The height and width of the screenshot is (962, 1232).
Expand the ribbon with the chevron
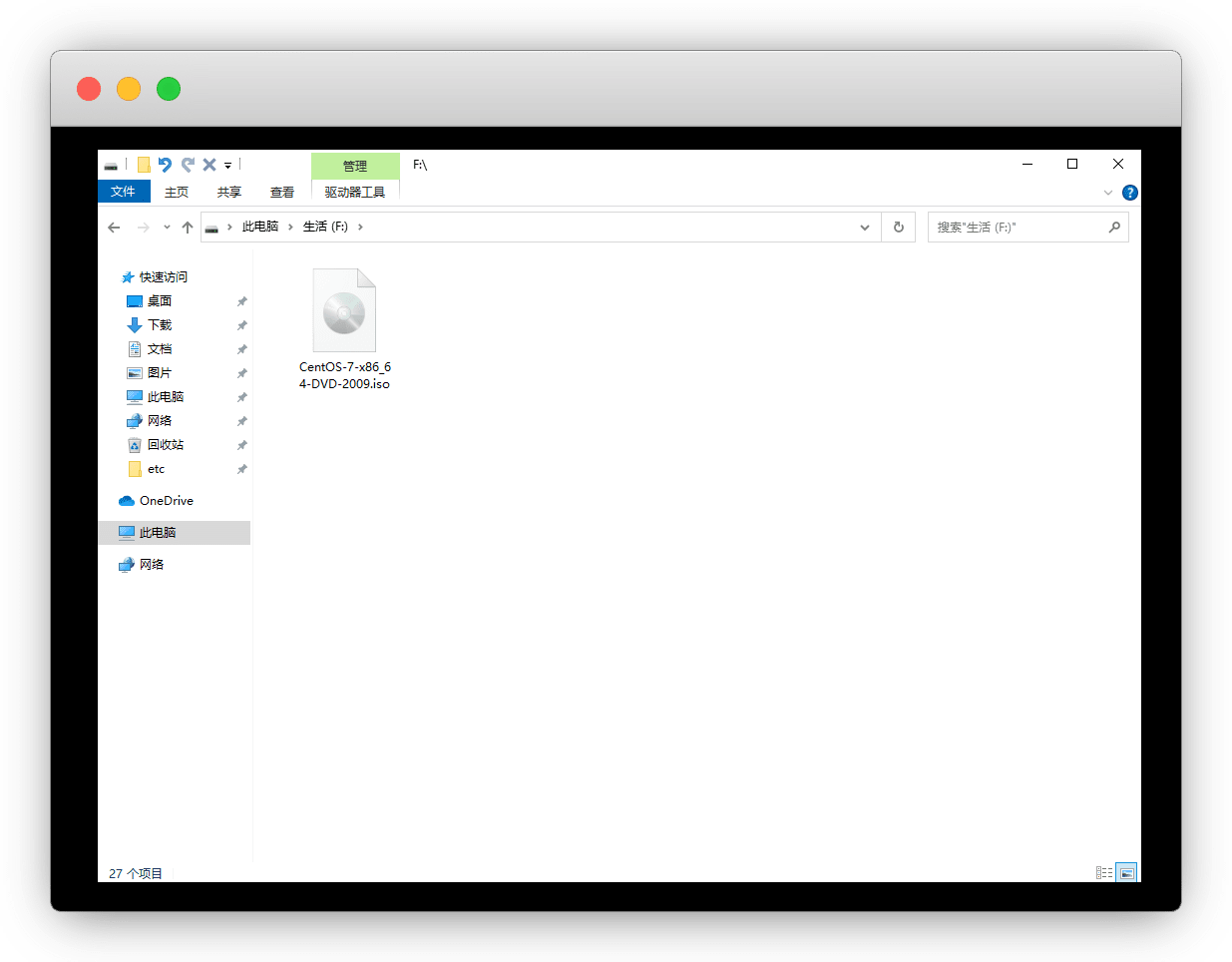click(x=1108, y=193)
